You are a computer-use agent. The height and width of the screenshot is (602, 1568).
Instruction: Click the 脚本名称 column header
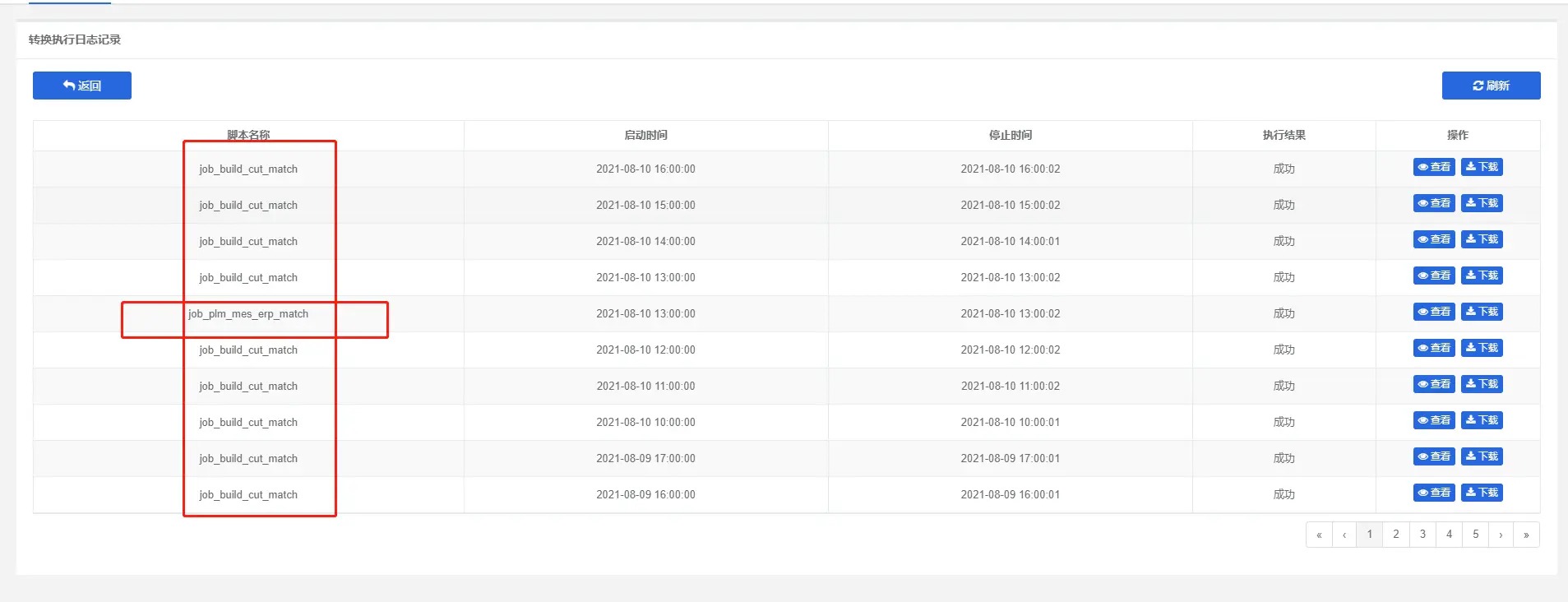[248, 135]
